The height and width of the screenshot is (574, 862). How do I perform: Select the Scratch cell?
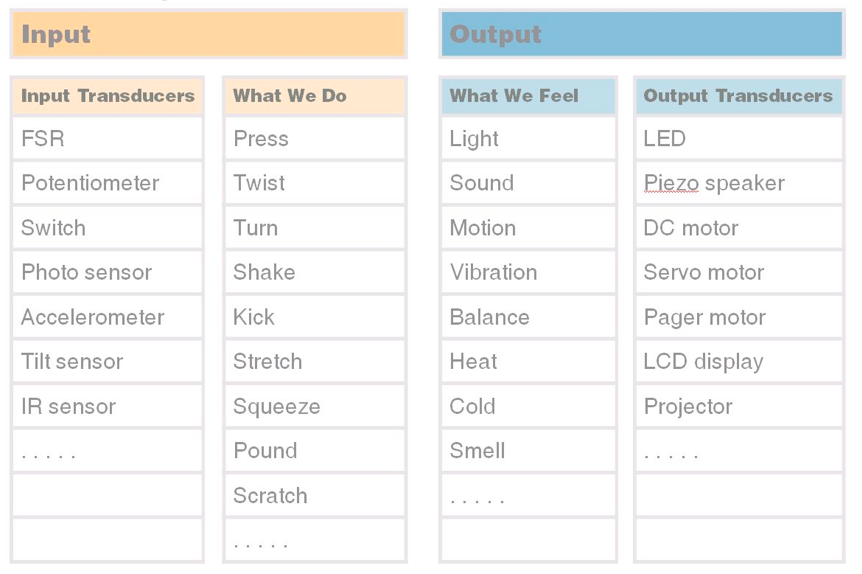(314, 495)
